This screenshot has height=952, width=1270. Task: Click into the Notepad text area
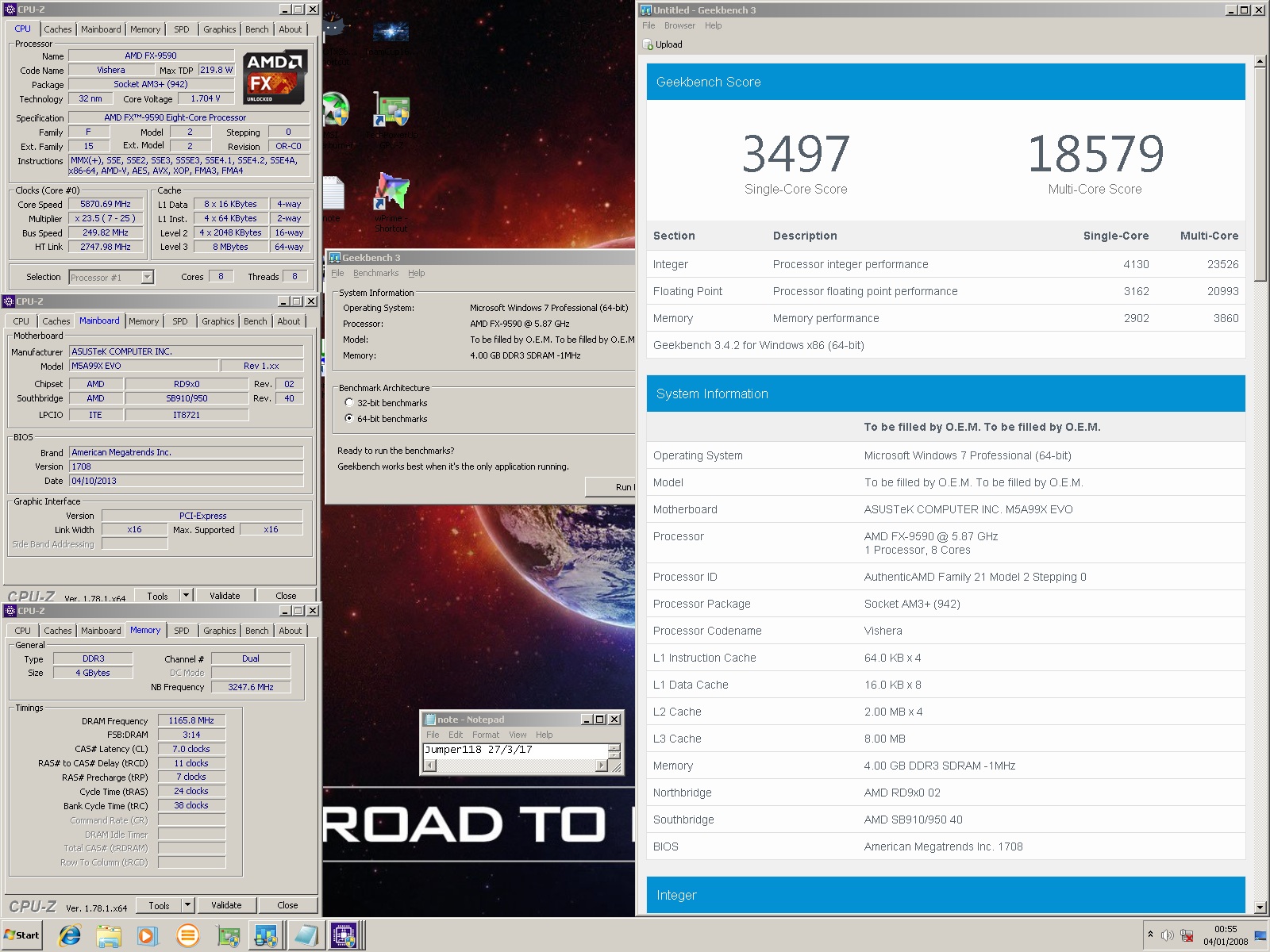516,751
